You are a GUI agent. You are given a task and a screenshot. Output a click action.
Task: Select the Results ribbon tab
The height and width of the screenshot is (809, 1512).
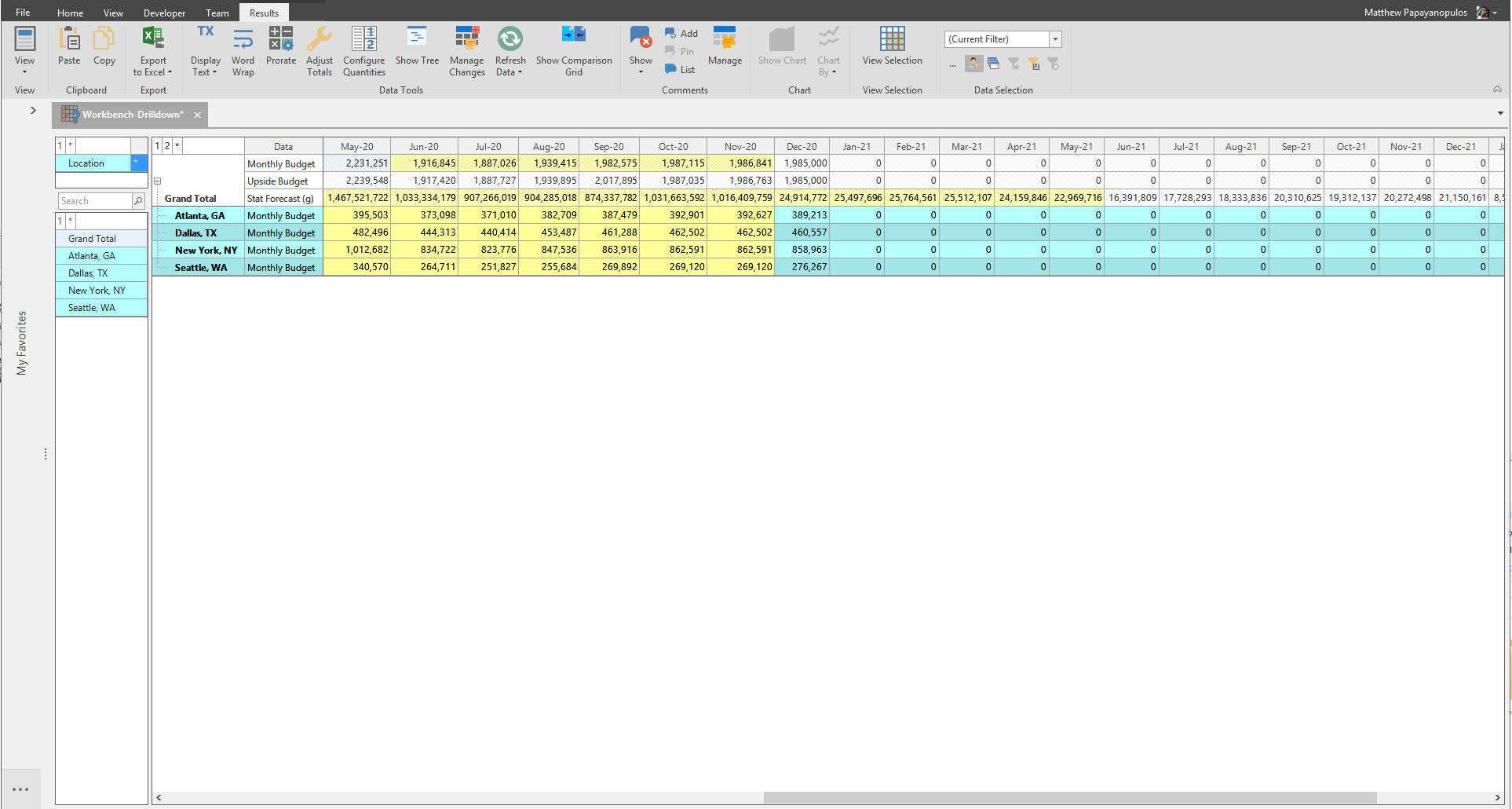[x=264, y=13]
